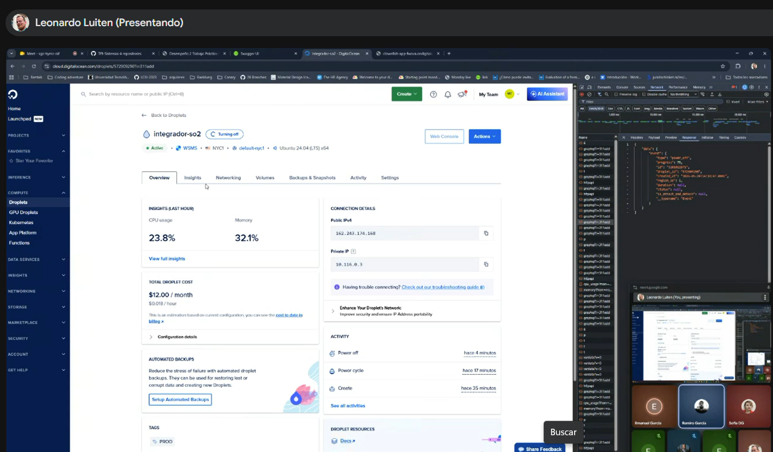Enable the Disable cache checkbox
This screenshot has height=452, width=773.
tap(644, 94)
